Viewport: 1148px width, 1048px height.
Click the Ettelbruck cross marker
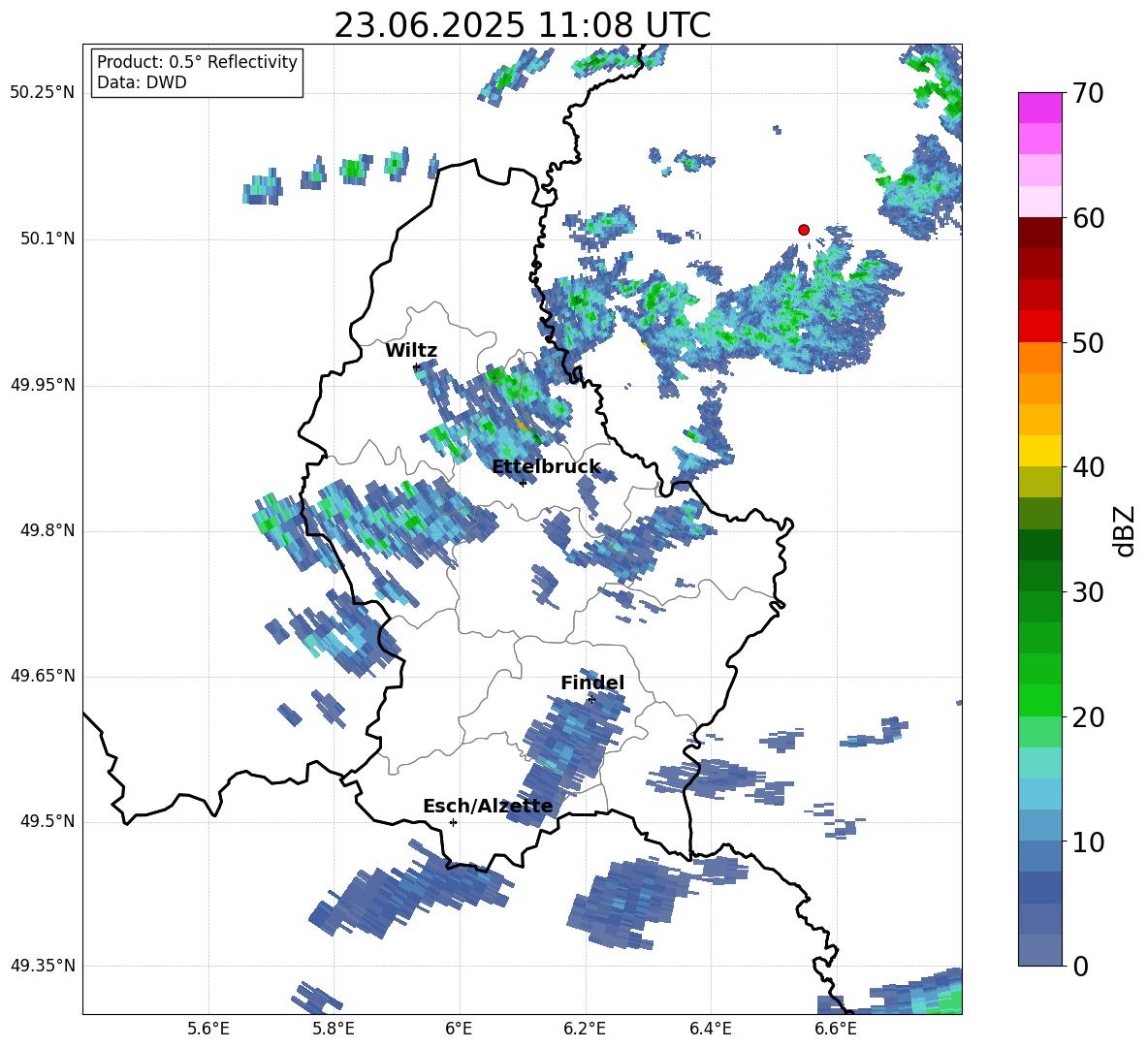[x=523, y=483]
